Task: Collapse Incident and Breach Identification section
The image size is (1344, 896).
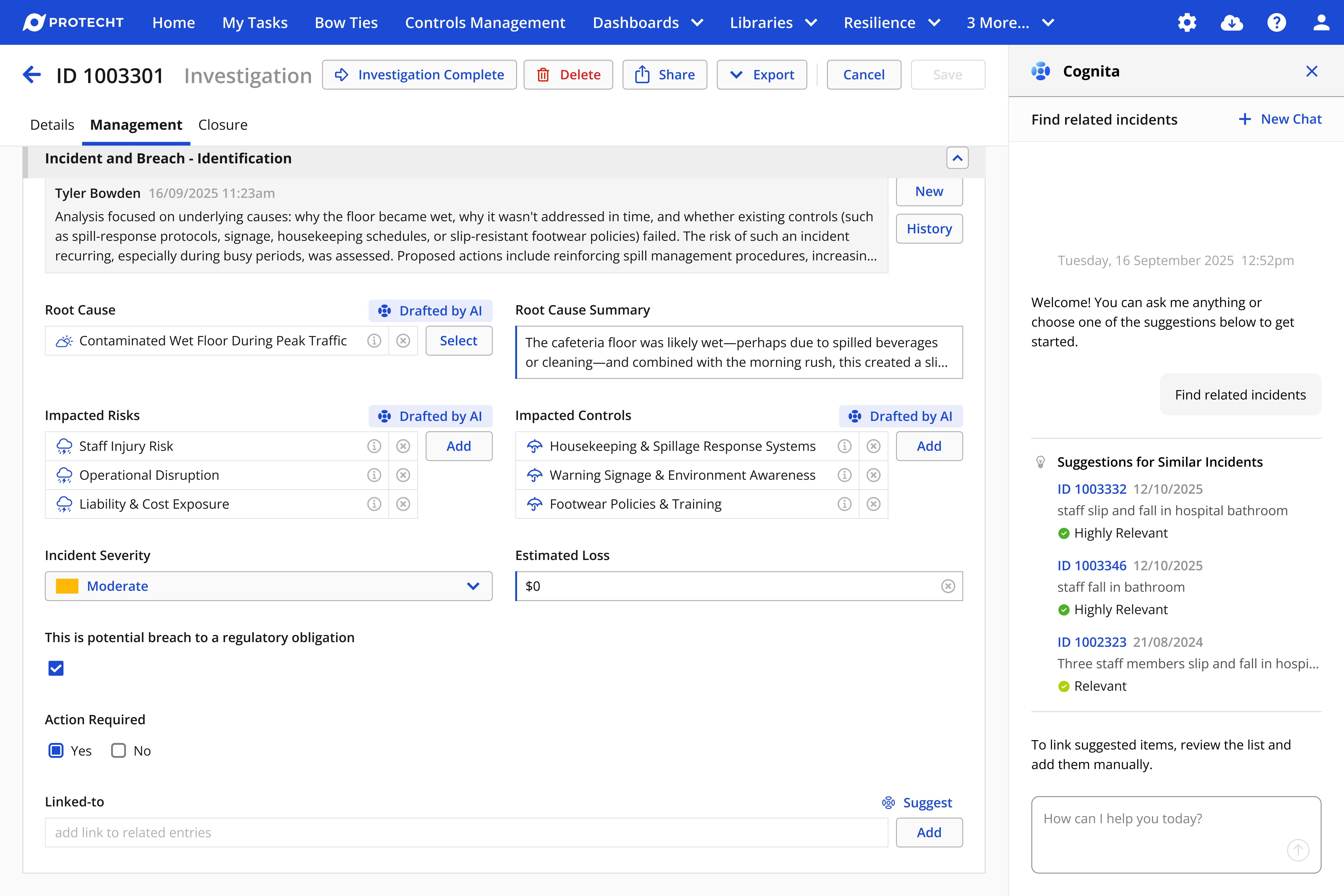Action: pyautogui.click(x=957, y=158)
